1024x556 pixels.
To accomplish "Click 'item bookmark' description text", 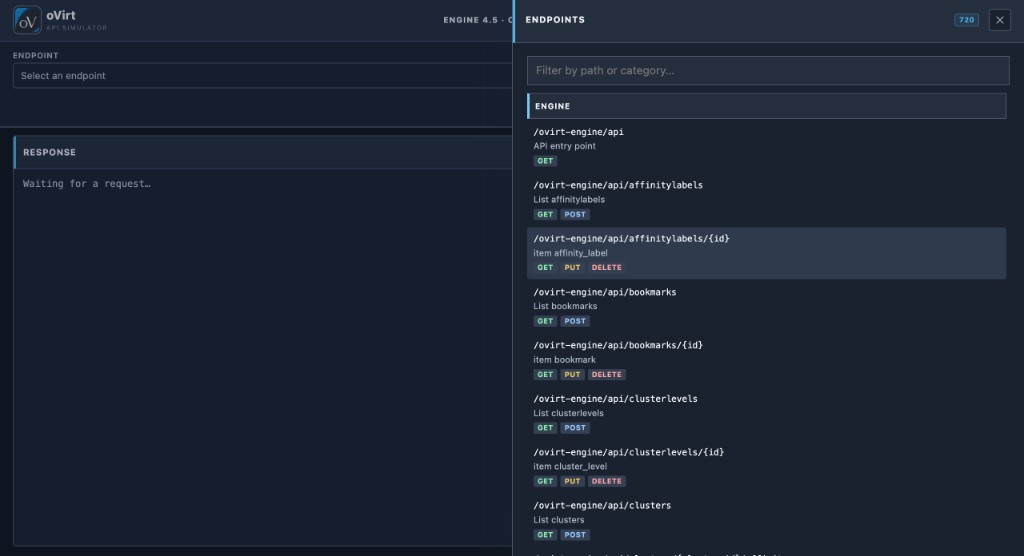I will [x=564, y=360].
